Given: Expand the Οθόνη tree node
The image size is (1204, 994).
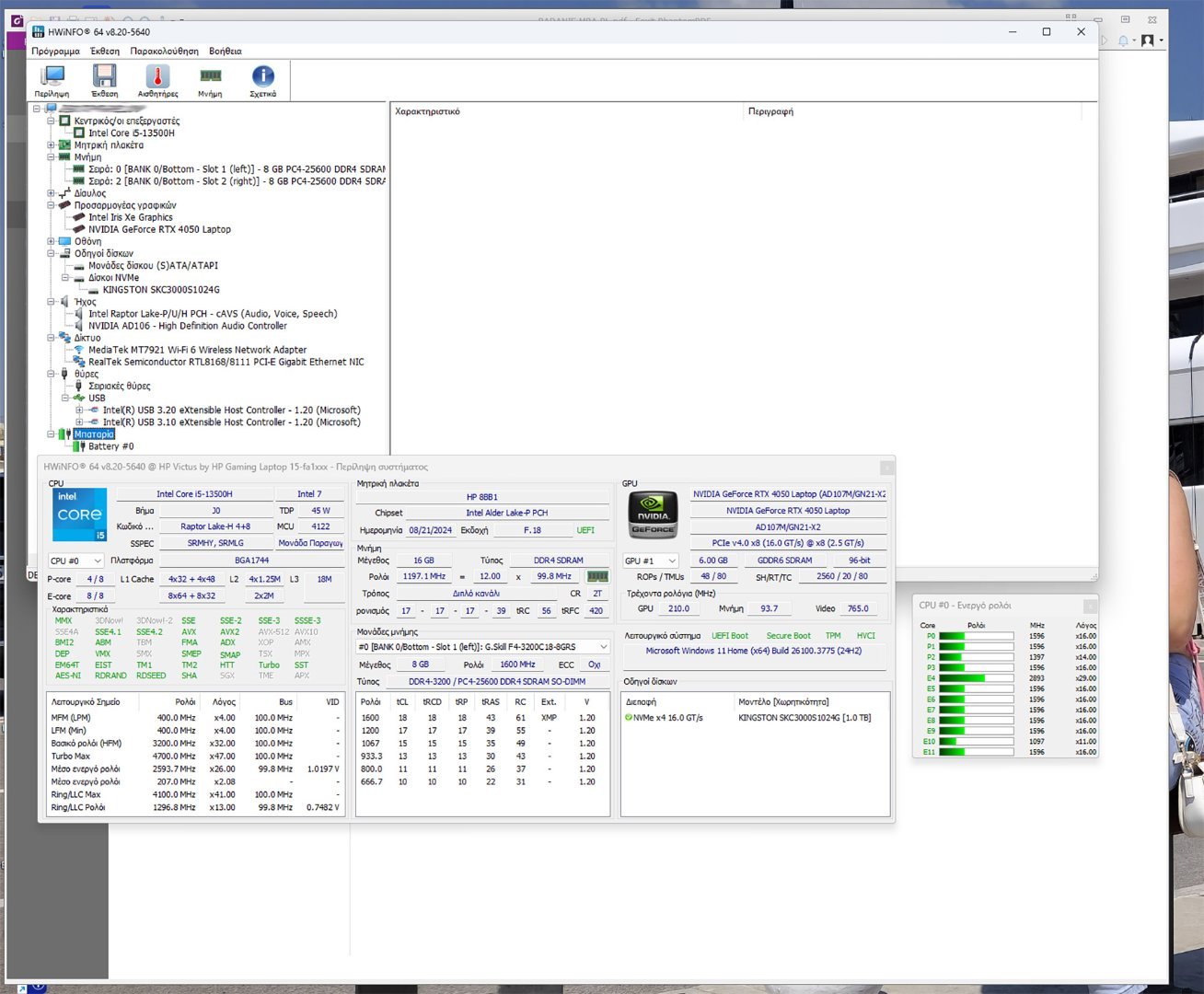Looking at the screenshot, I should click(x=51, y=241).
